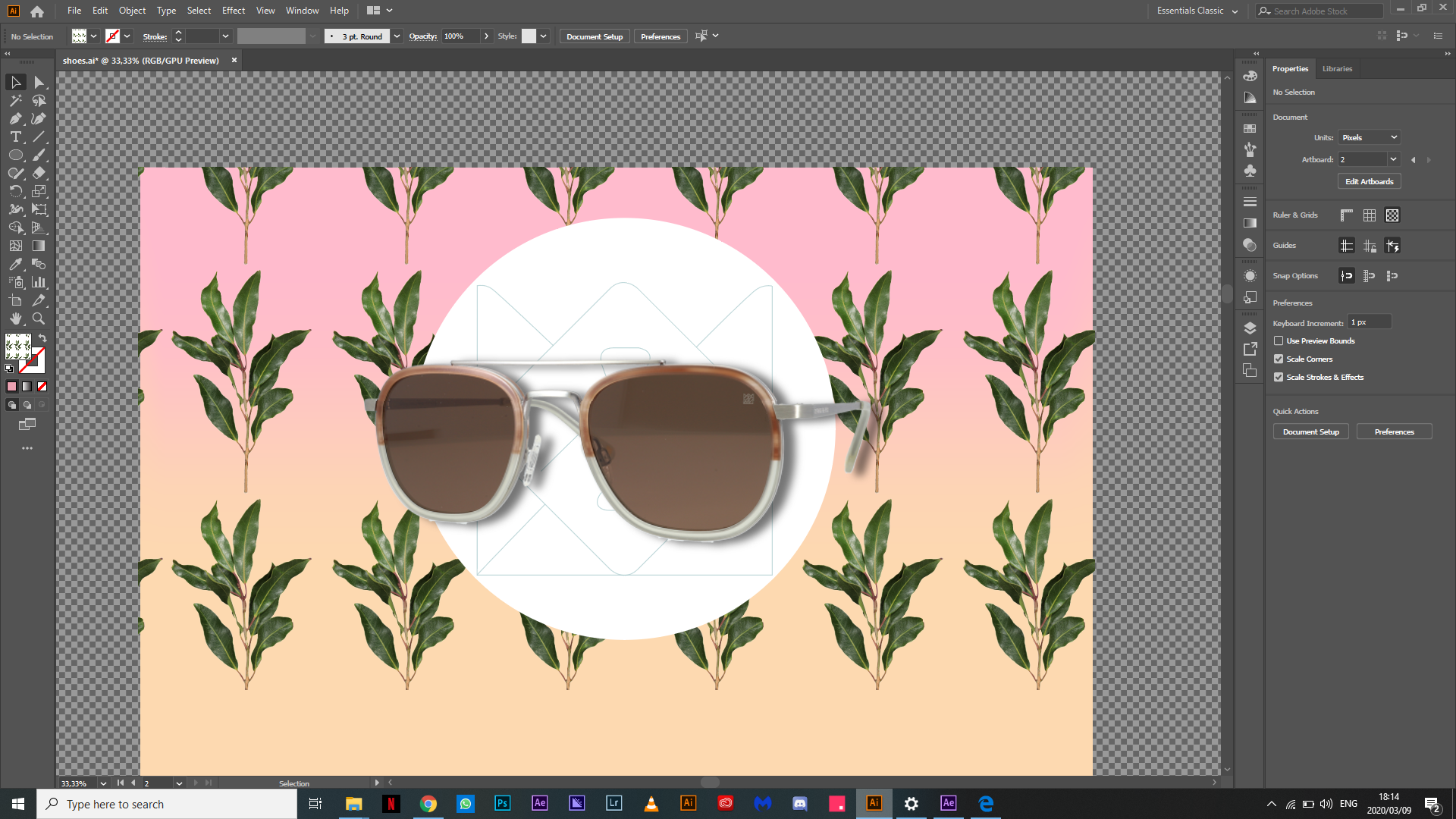The image size is (1456, 819).
Task: Click the Edit Artboards button
Action: pyautogui.click(x=1369, y=182)
